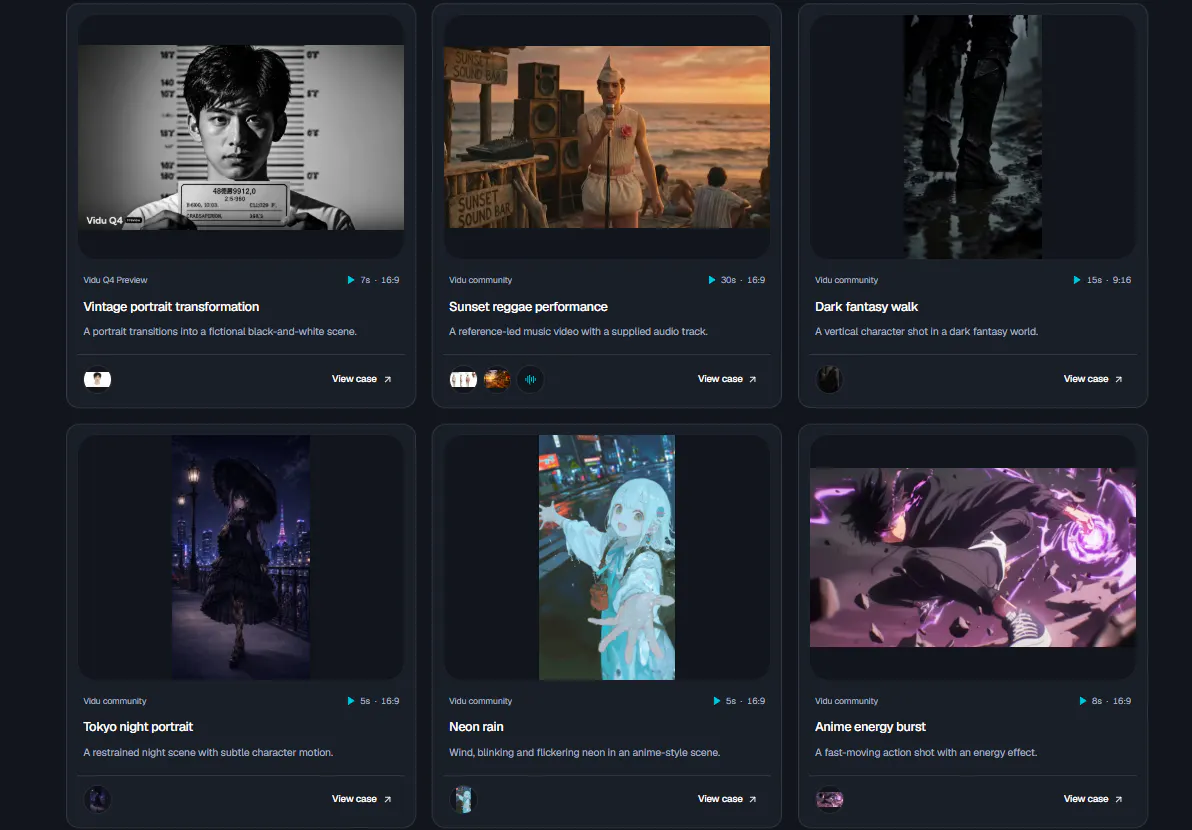
Task: Click View case for Dark fantasy walk
Action: click(1093, 379)
